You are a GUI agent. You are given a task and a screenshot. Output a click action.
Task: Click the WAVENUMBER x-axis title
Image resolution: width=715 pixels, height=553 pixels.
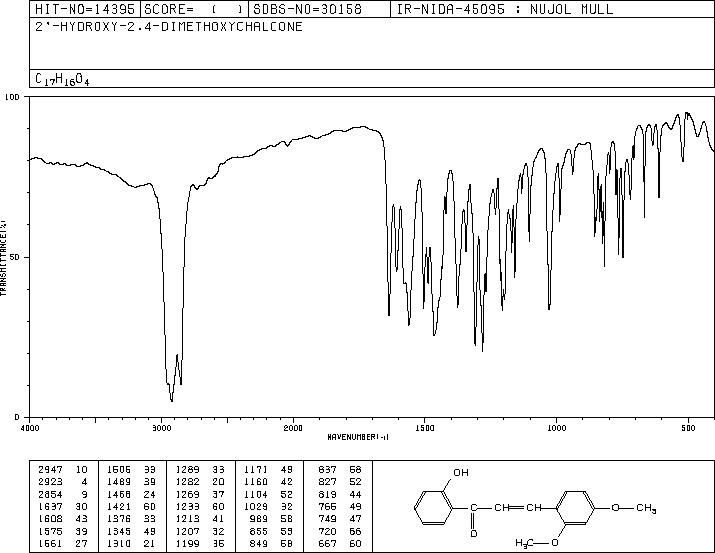pos(358,437)
